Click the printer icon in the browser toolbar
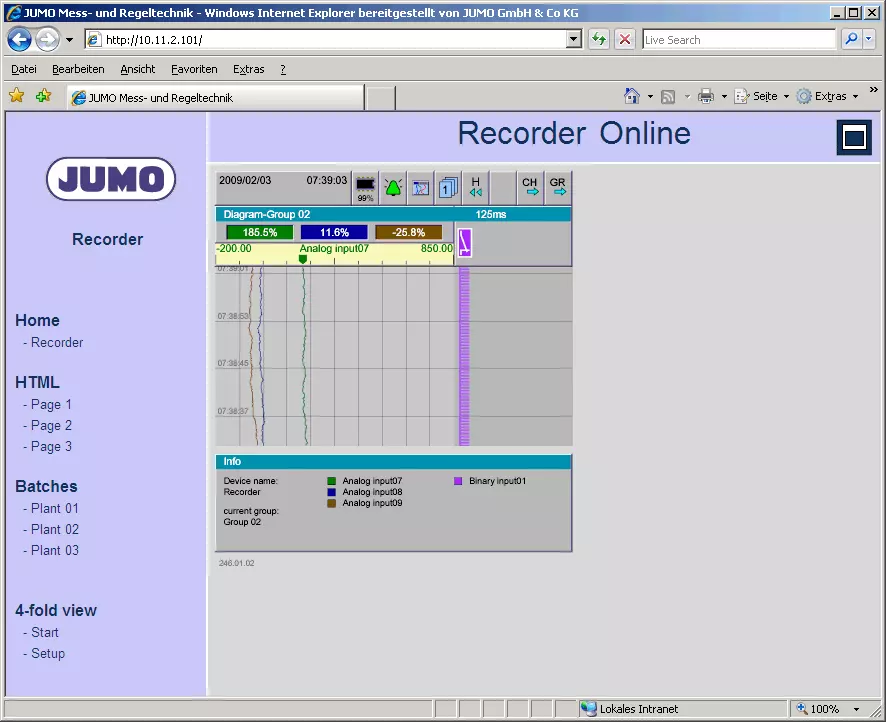This screenshot has width=886, height=722. [x=707, y=95]
